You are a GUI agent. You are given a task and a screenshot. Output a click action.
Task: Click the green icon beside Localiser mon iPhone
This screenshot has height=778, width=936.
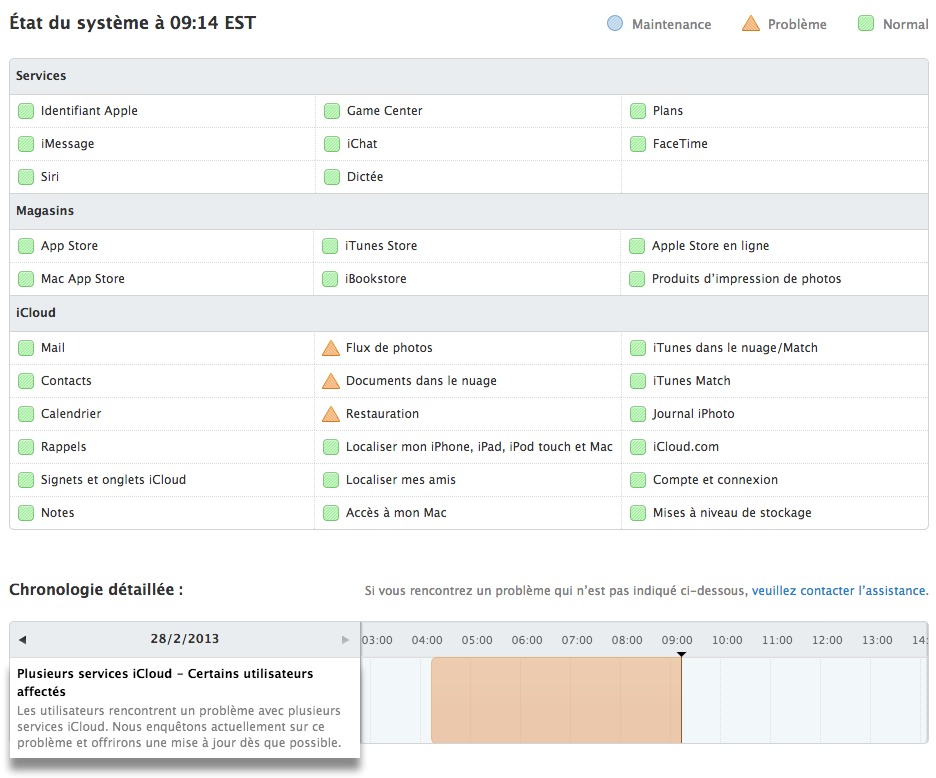331,447
